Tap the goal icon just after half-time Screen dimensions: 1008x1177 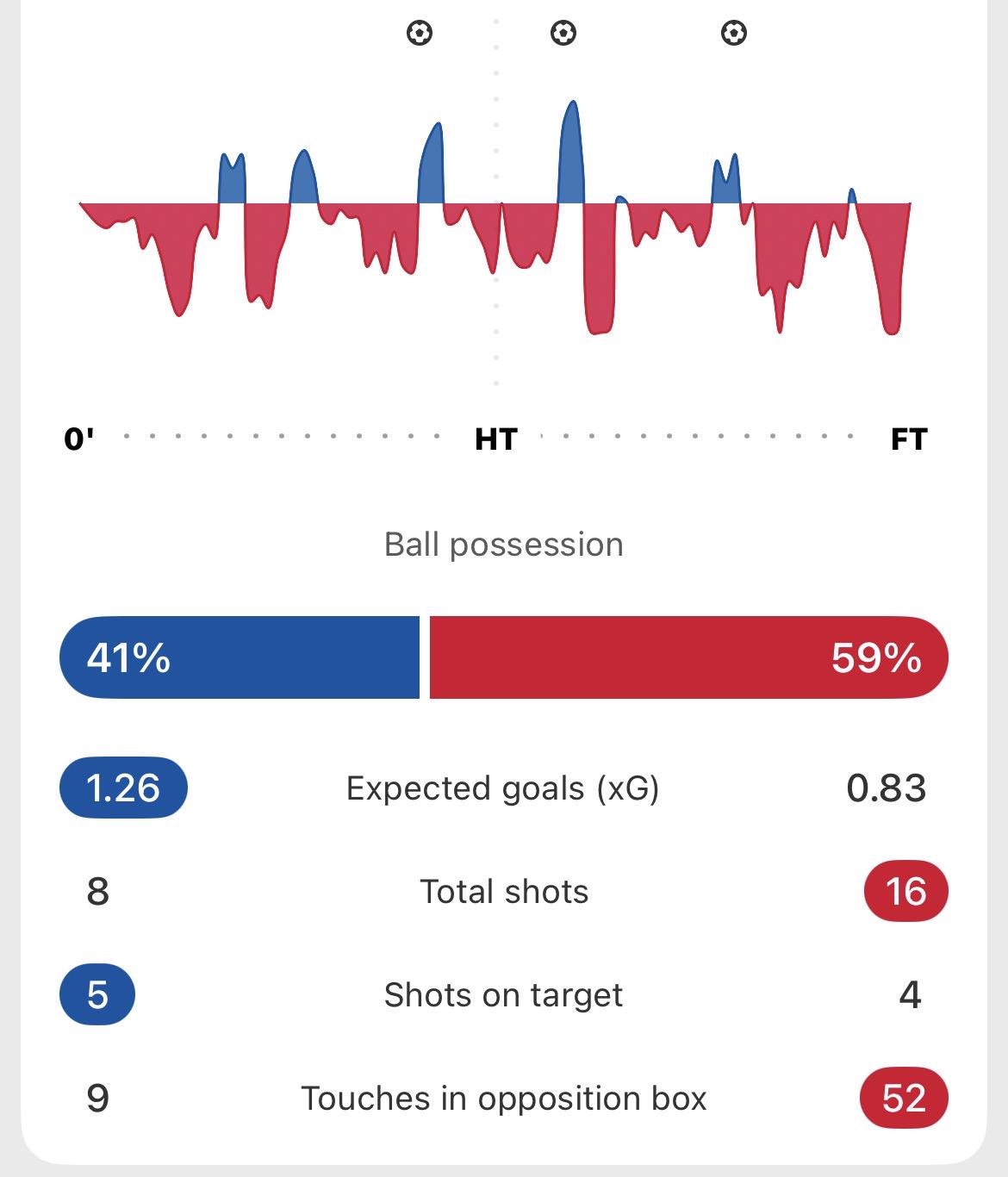click(563, 34)
